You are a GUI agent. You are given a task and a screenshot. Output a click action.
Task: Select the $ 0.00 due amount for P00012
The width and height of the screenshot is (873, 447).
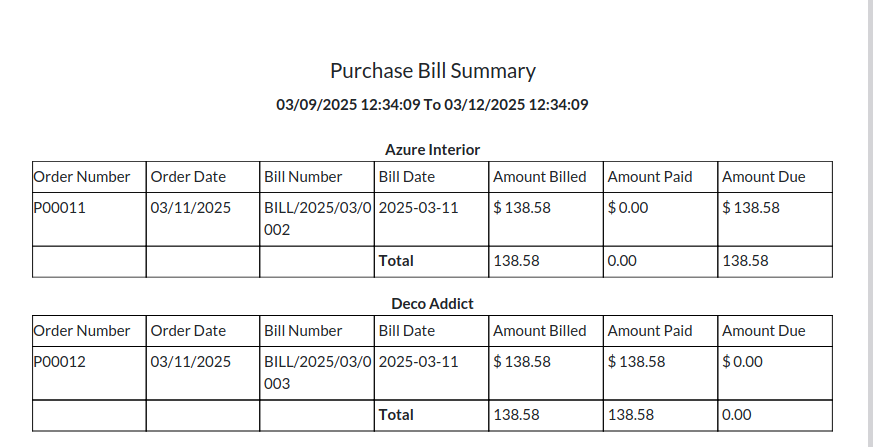pyautogui.click(x=742, y=361)
